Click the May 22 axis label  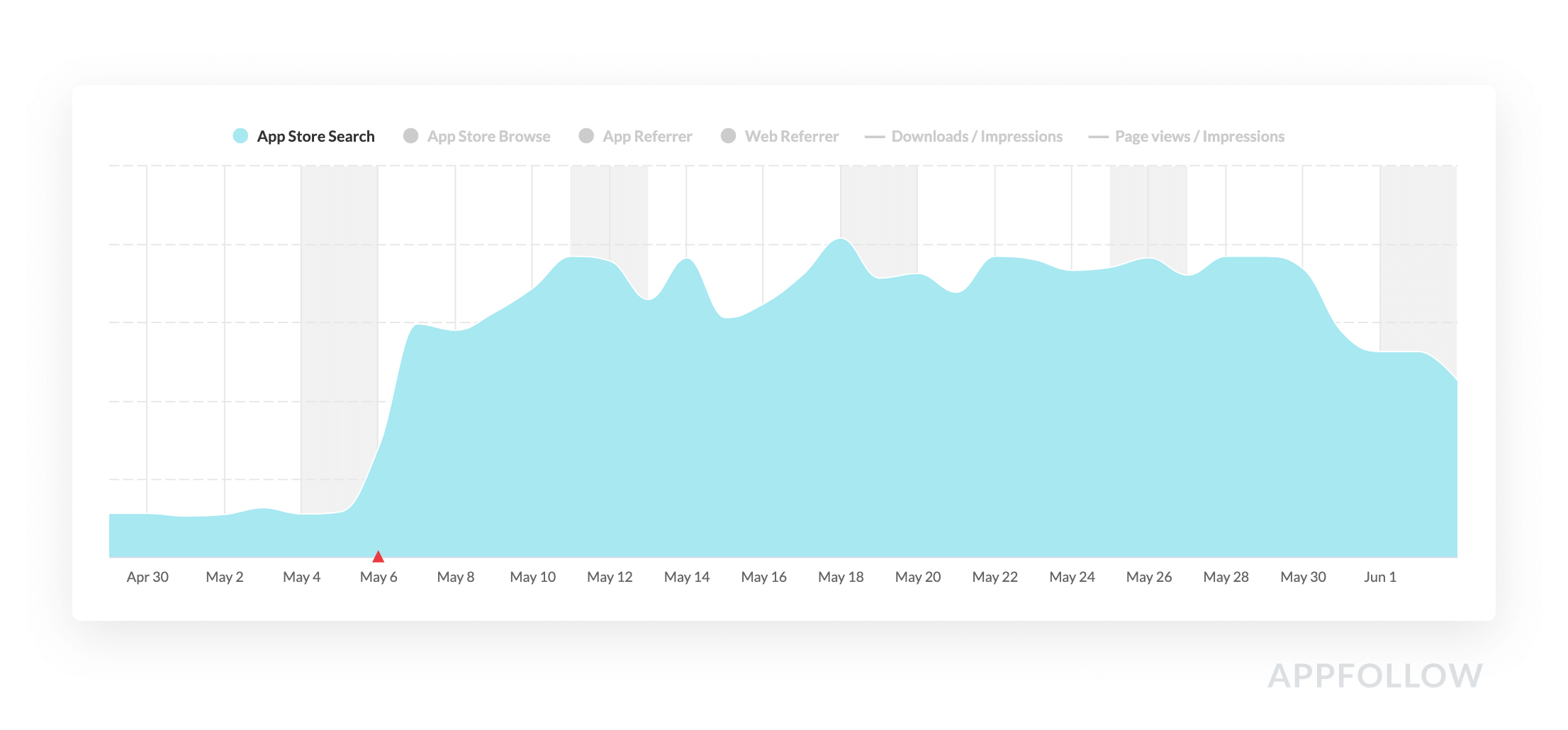point(995,577)
